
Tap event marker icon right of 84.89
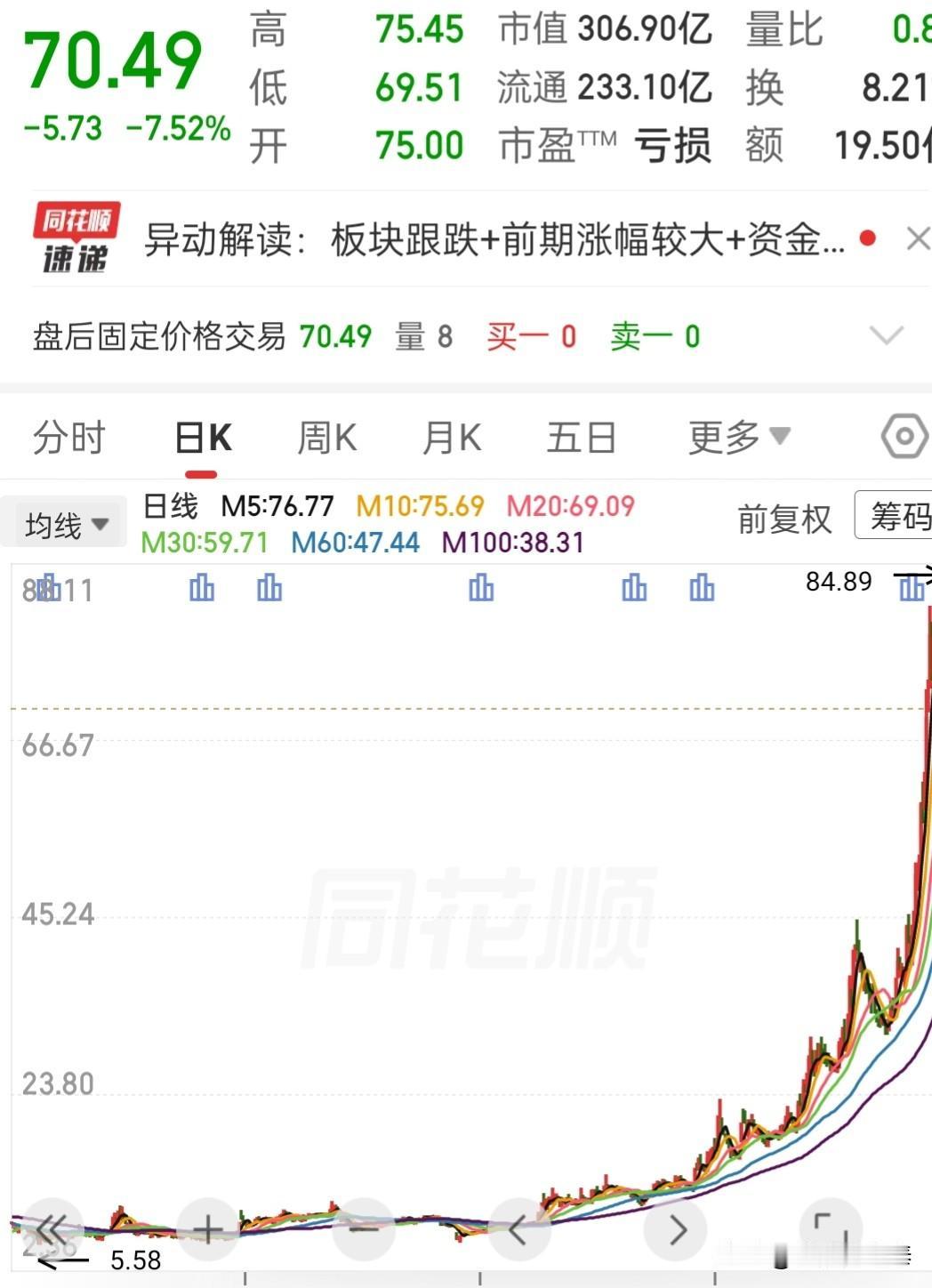click(x=911, y=587)
